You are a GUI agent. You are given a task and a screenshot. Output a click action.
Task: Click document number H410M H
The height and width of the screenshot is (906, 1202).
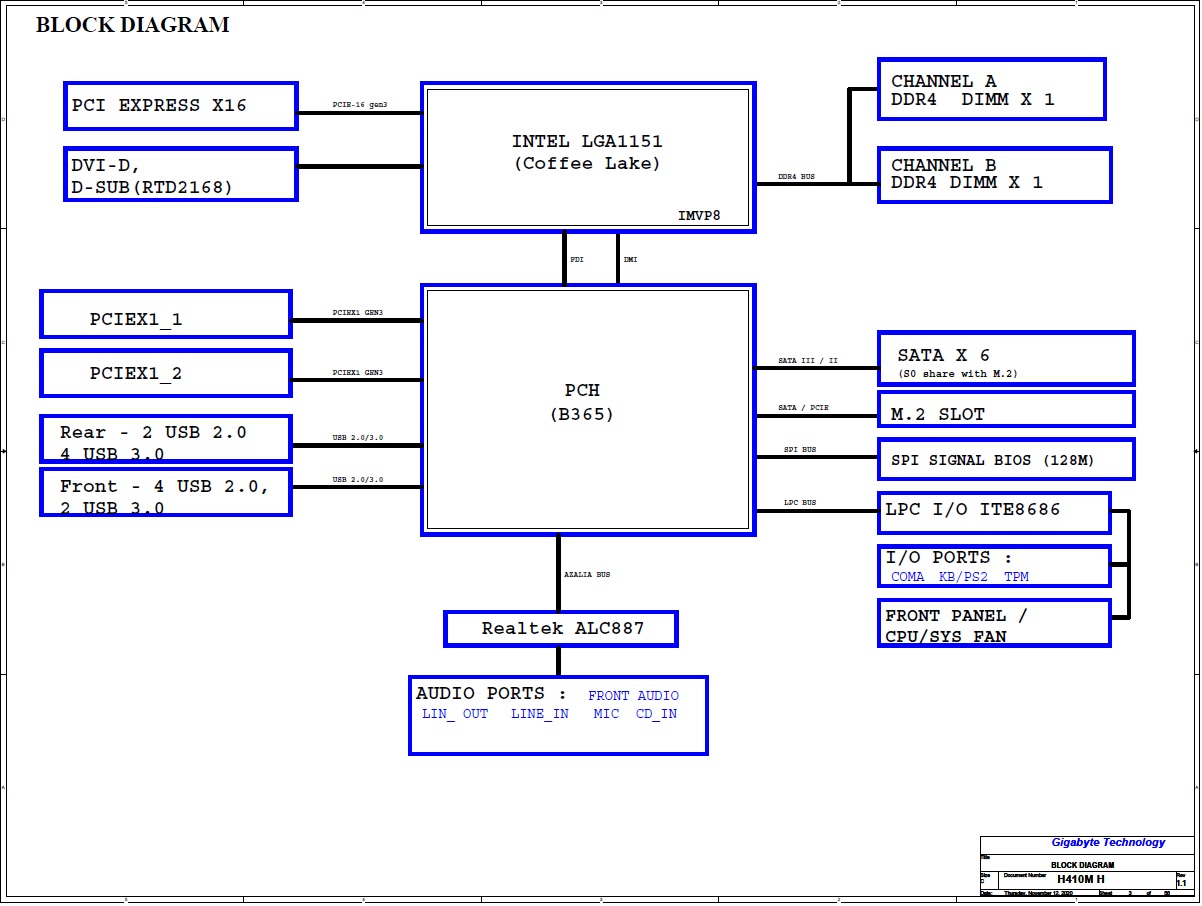tap(1081, 879)
